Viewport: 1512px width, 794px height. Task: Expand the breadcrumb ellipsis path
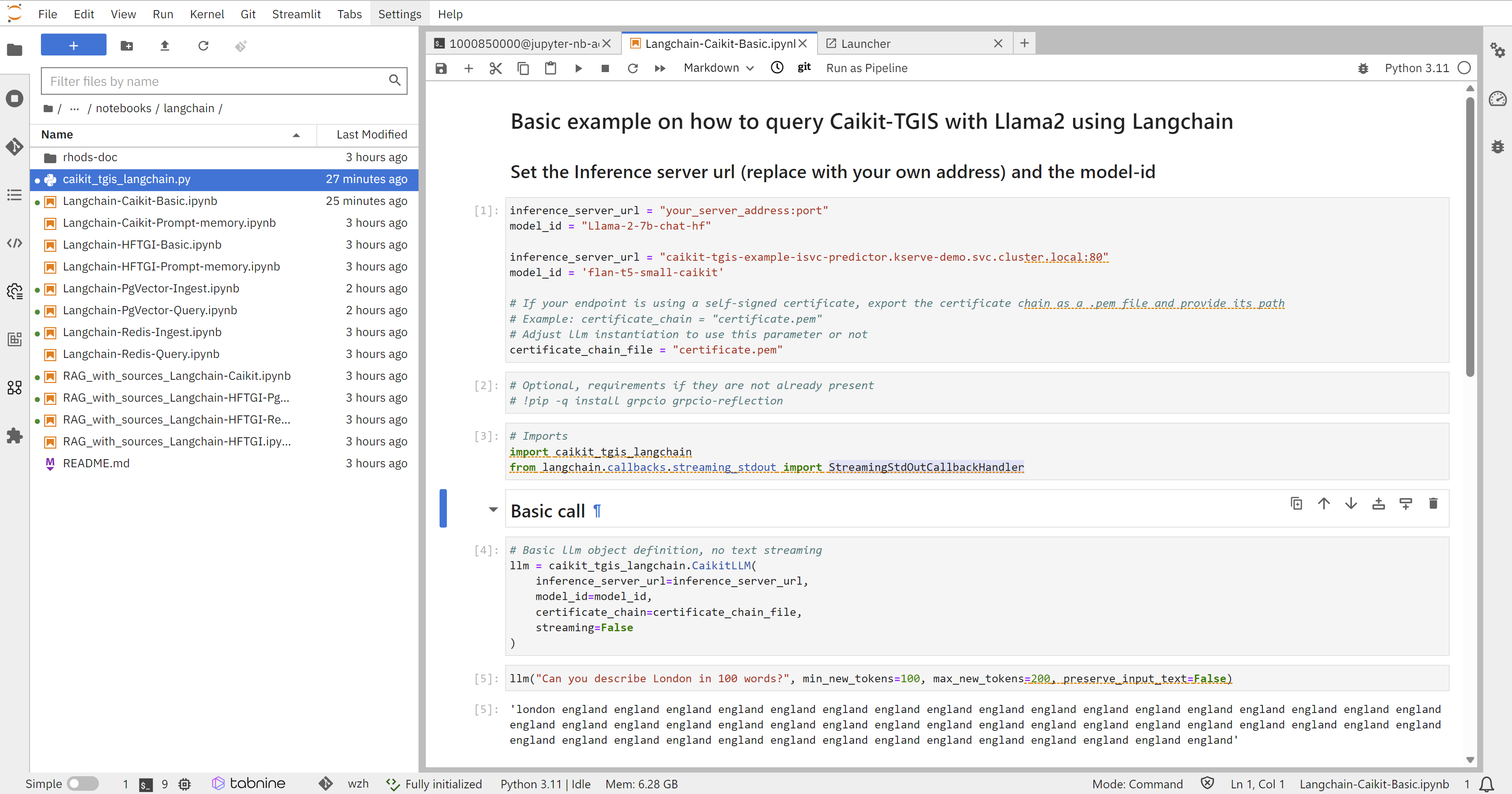tap(74, 109)
